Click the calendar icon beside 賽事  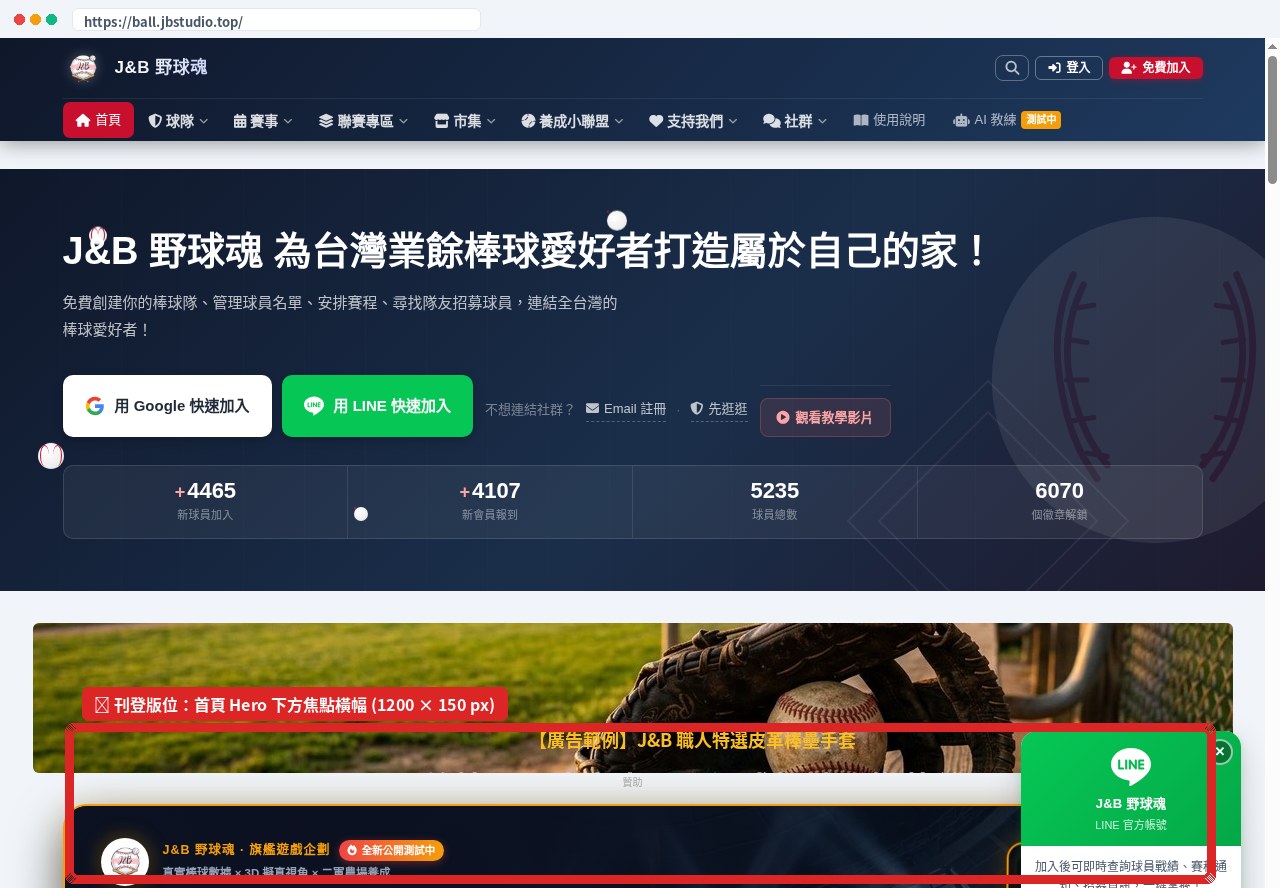pos(240,121)
